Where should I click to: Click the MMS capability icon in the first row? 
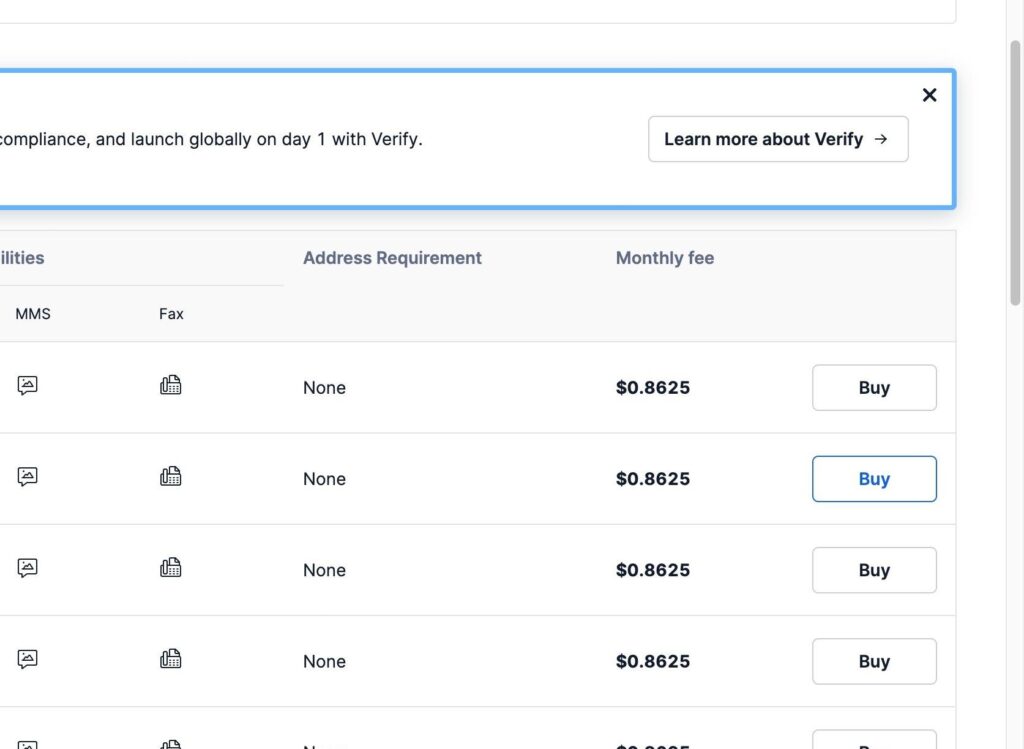(x=28, y=386)
